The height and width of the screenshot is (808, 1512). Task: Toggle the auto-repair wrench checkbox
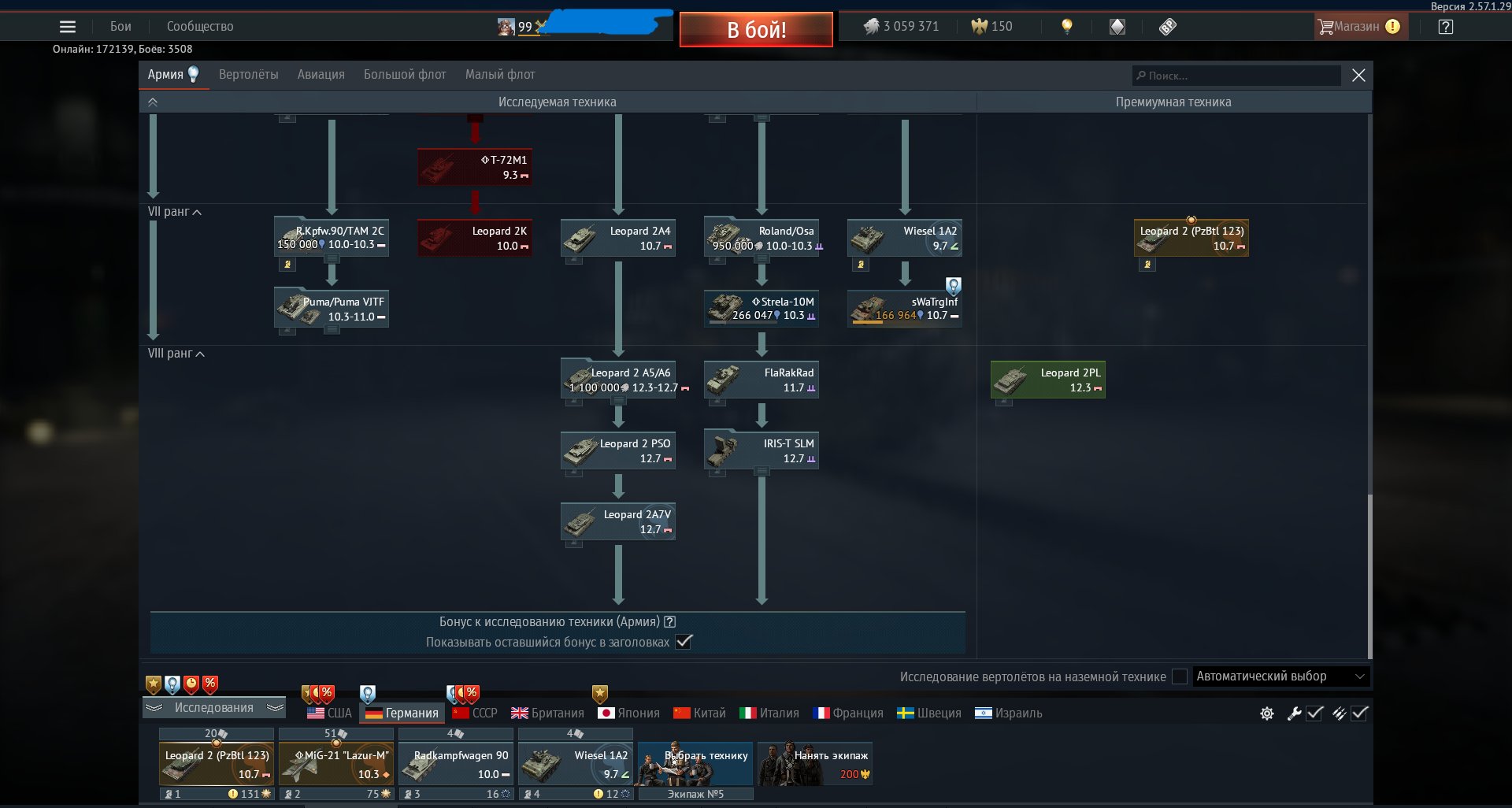click(1314, 713)
